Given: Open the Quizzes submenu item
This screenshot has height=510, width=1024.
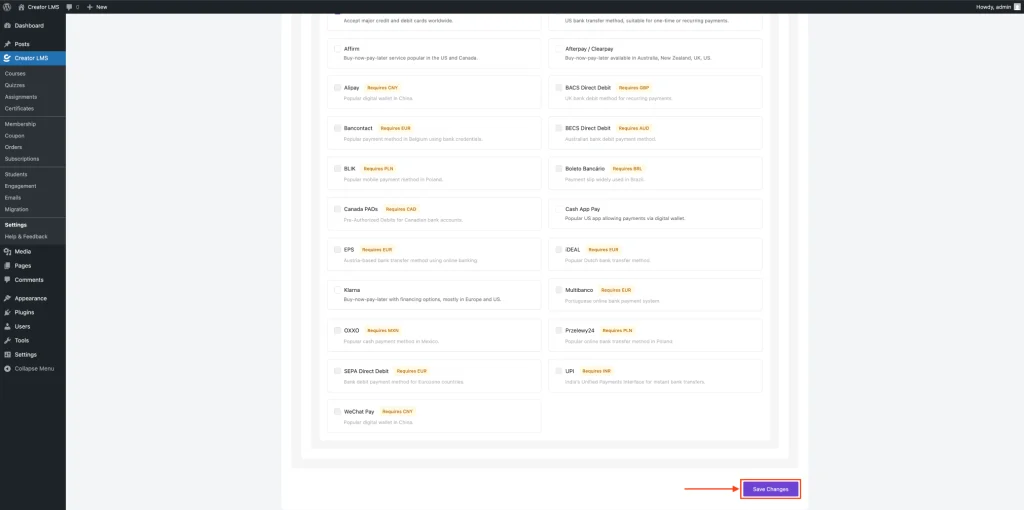Looking at the screenshot, I should click(15, 86).
